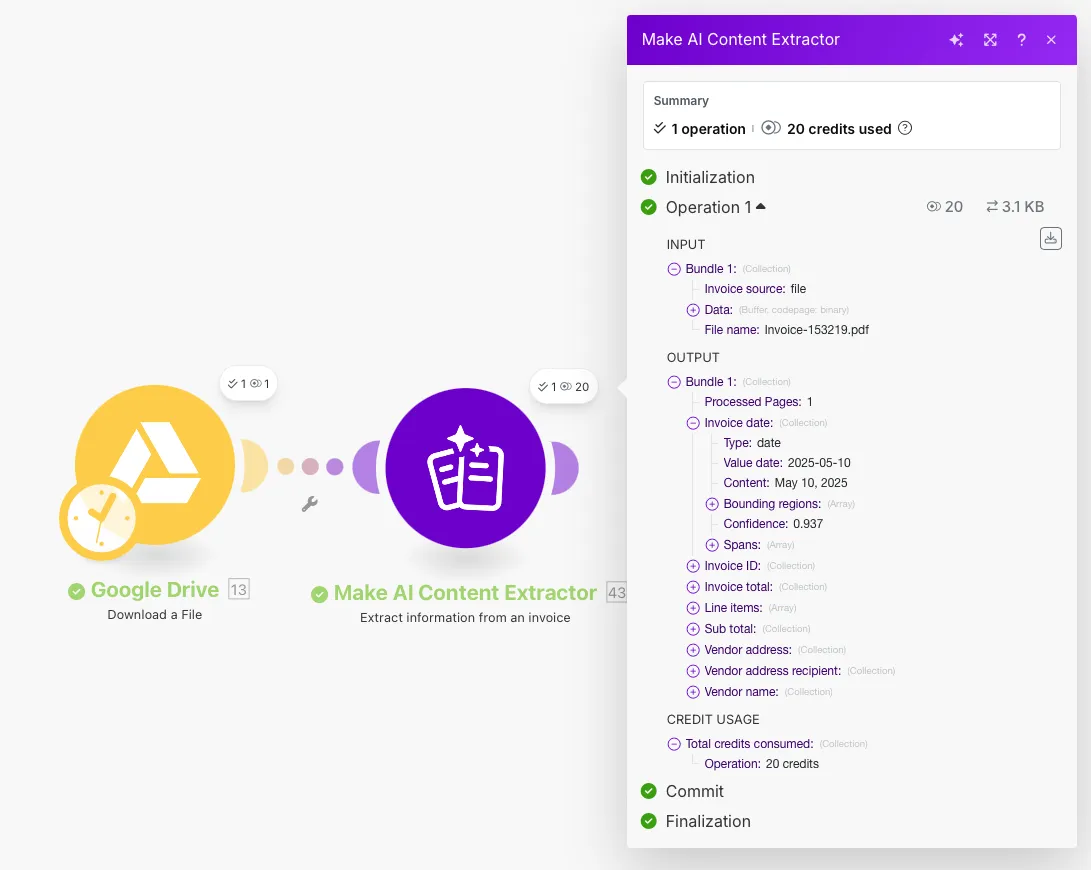1091x870 pixels.
Task: Click the credits info help icon
Action: click(x=905, y=128)
